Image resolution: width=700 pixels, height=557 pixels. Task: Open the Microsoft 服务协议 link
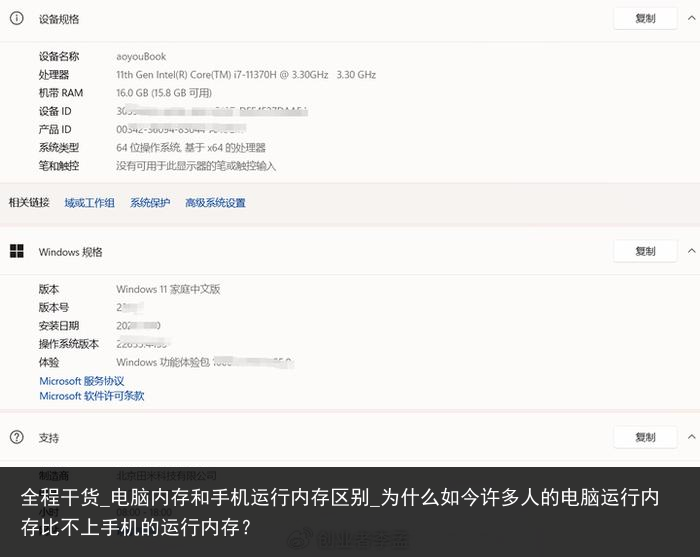82,381
